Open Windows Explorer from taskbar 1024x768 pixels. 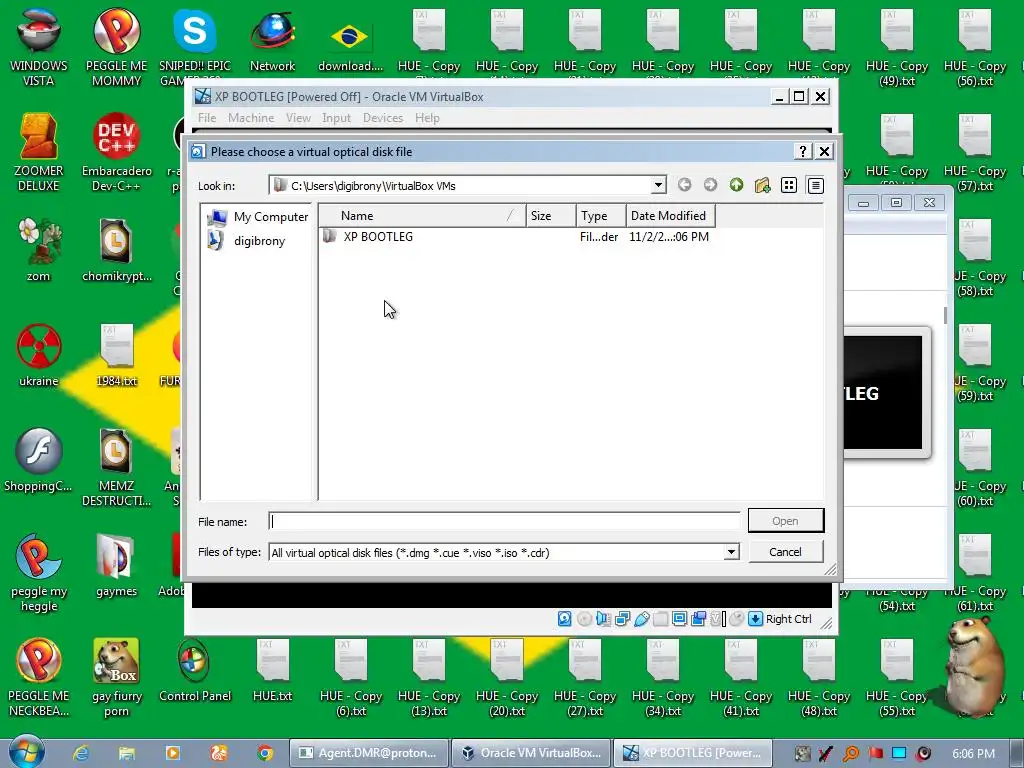pyautogui.click(x=127, y=753)
